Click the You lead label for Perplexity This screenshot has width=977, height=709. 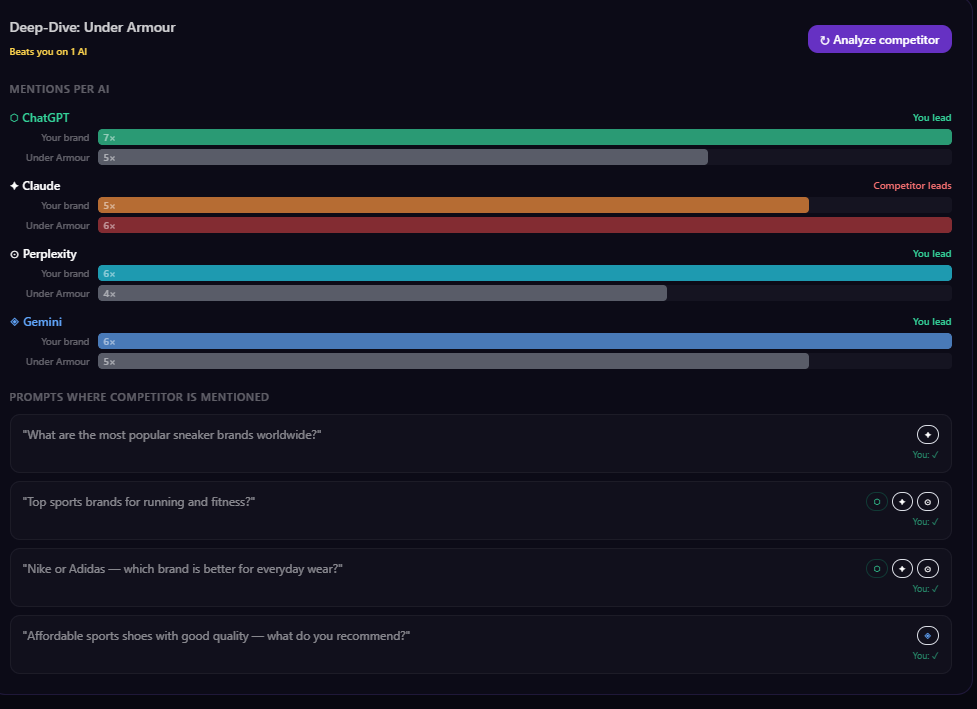point(932,254)
